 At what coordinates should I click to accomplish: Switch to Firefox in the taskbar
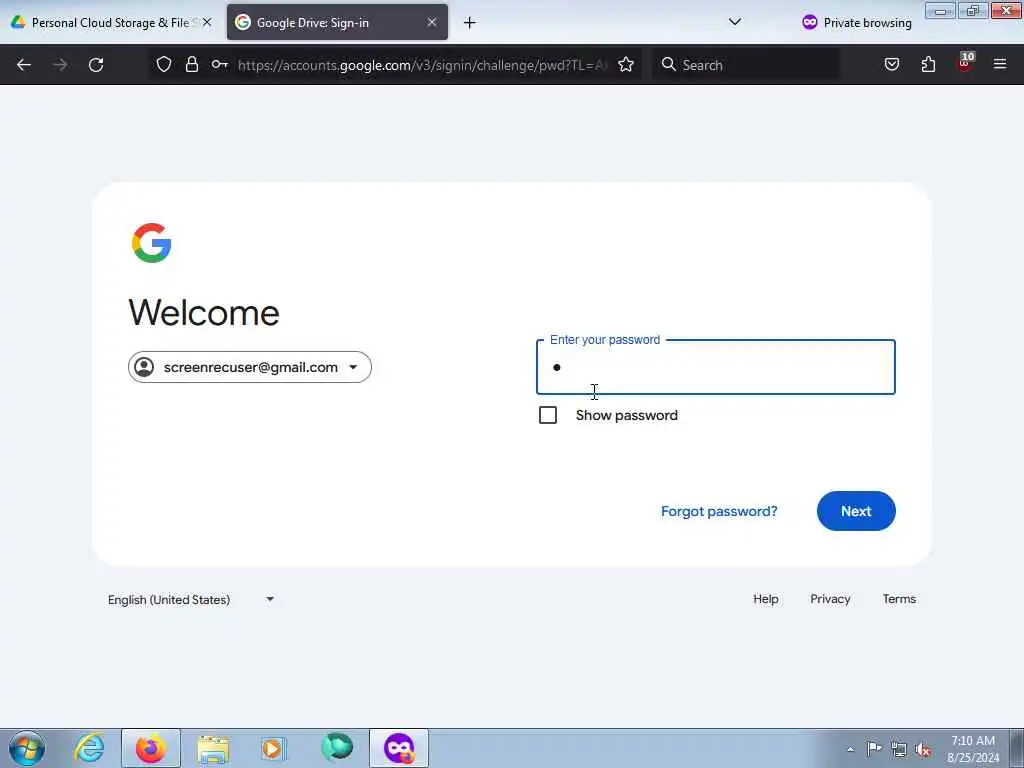150,748
